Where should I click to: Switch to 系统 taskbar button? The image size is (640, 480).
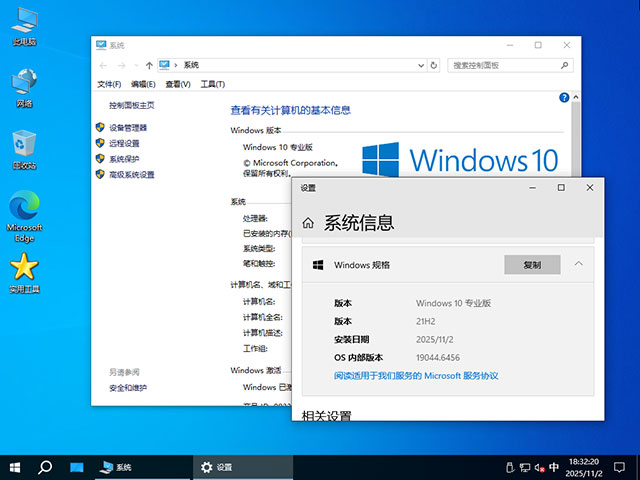pyautogui.click(x=143, y=467)
